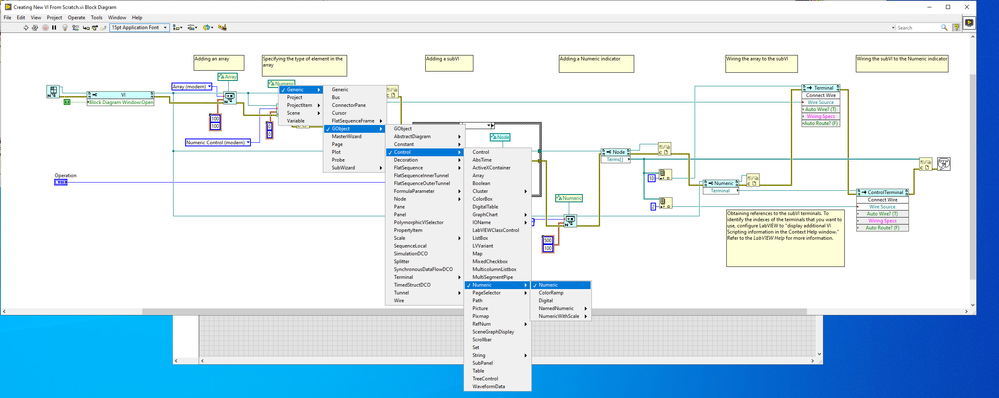Image resolution: width=999 pixels, height=398 pixels.
Task: Expand the RefNum submenu
Action: pos(498,324)
